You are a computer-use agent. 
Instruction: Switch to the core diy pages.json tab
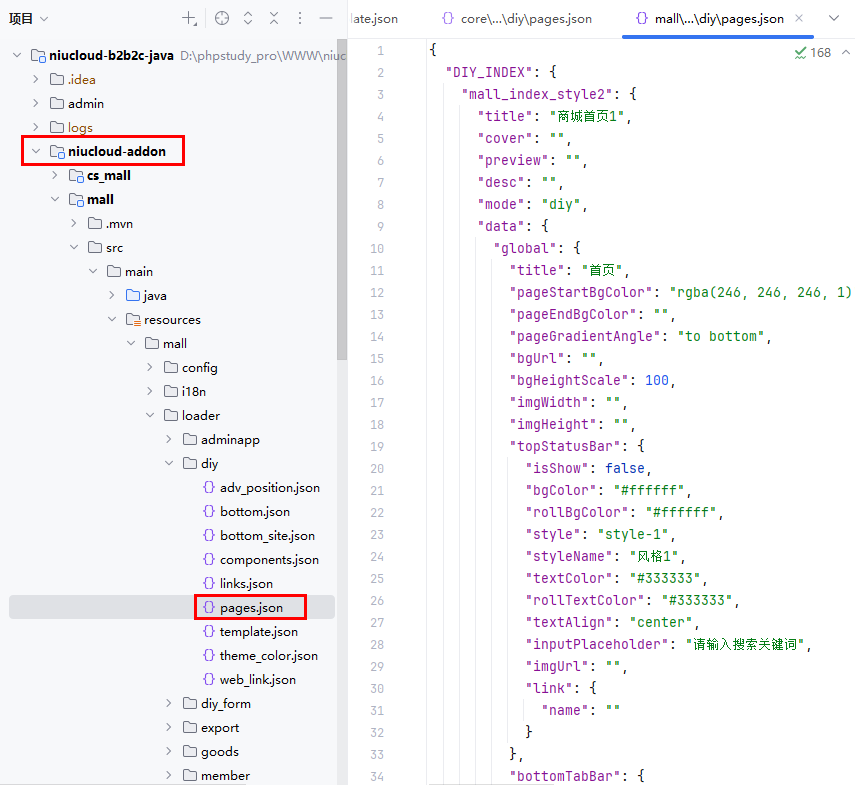click(x=517, y=19)
